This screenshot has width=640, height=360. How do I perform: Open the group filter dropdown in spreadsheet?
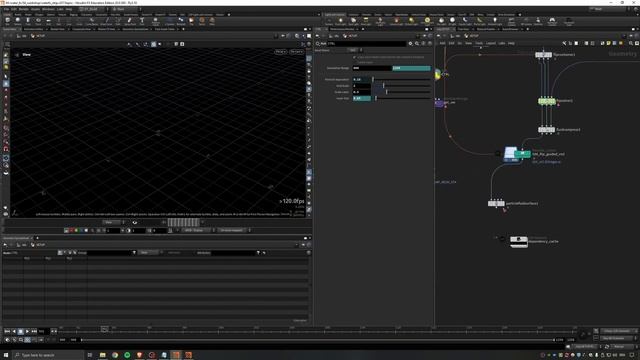[x=134, y=253]
